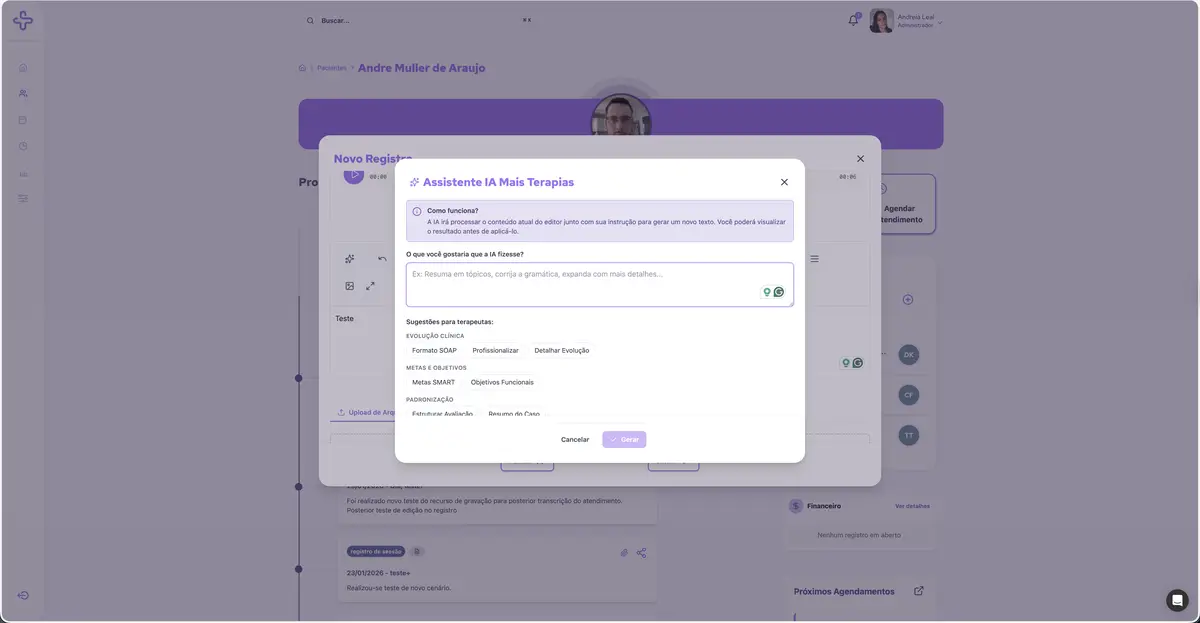
Task: Pick the Metas SMART suggestion chip
Action: [433, 382]
